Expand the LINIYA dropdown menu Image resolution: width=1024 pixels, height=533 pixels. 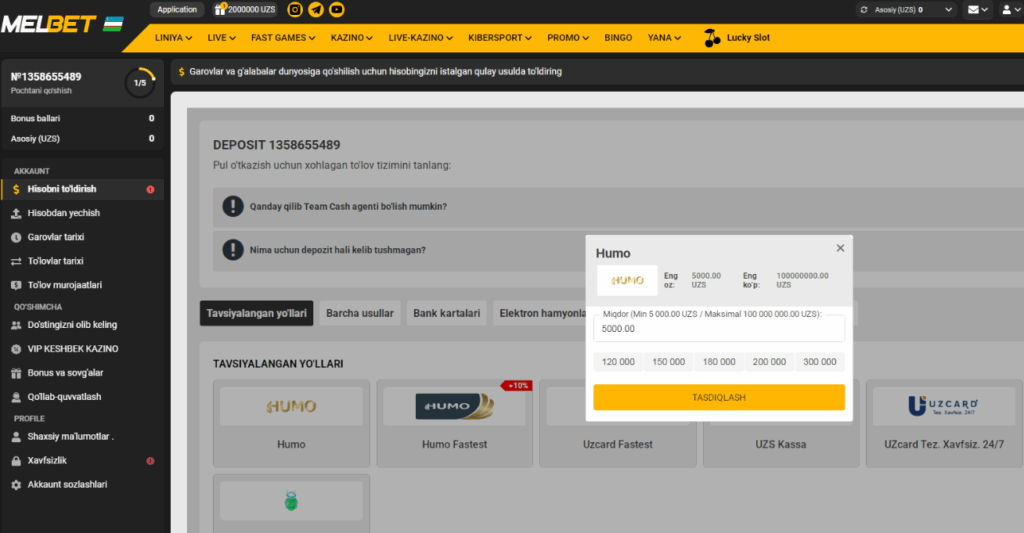pyautogui.click(x=174, y=38)
